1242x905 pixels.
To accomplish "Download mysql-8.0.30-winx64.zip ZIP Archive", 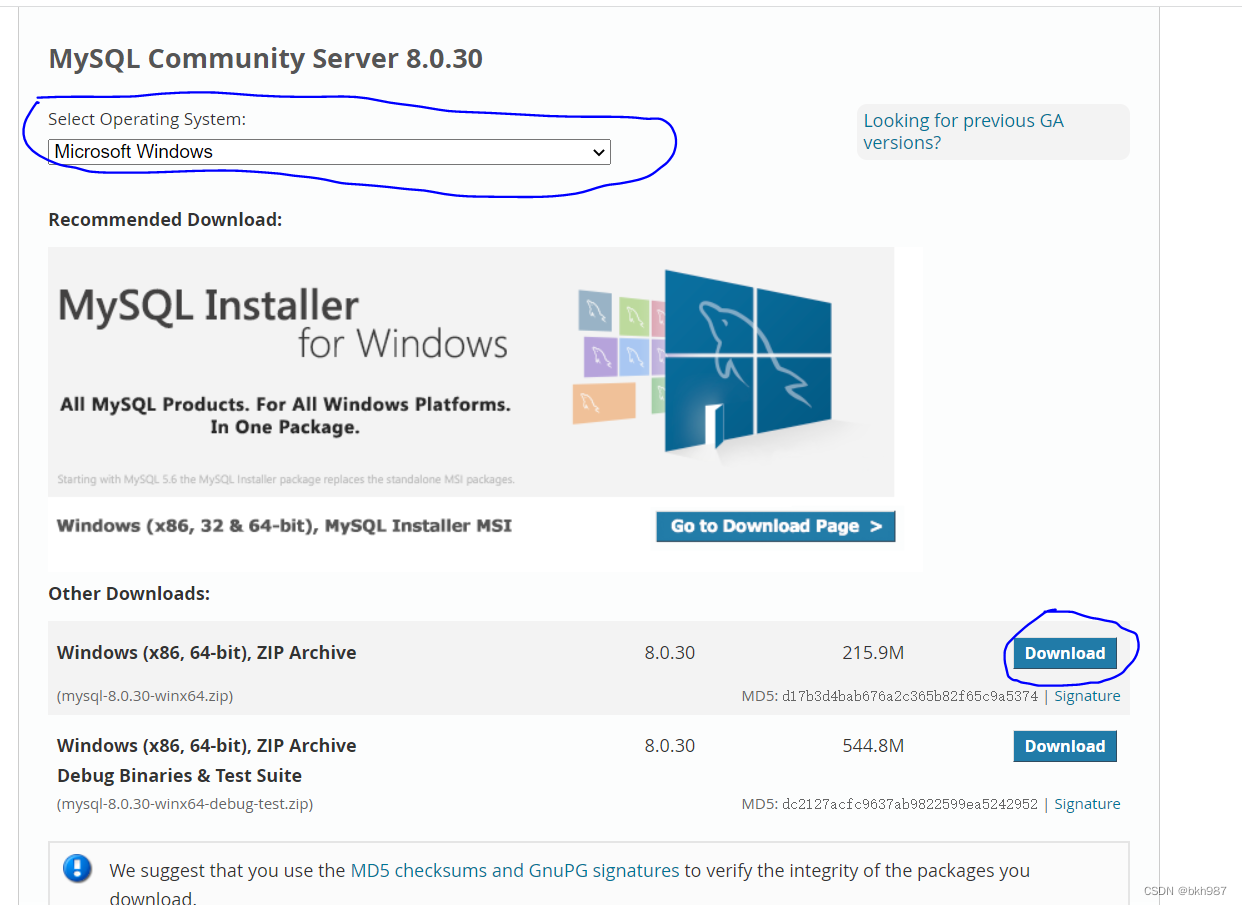I will (1065, 653).
